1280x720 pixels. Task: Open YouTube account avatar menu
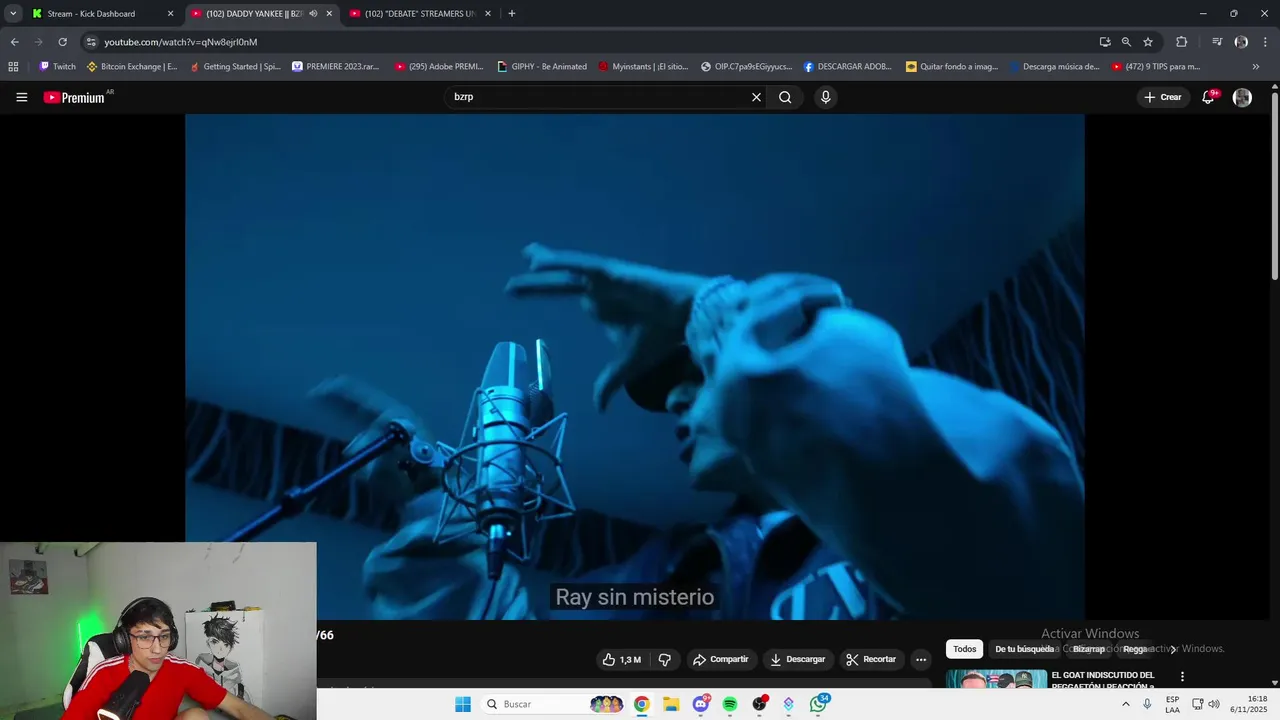point(1242,97)
